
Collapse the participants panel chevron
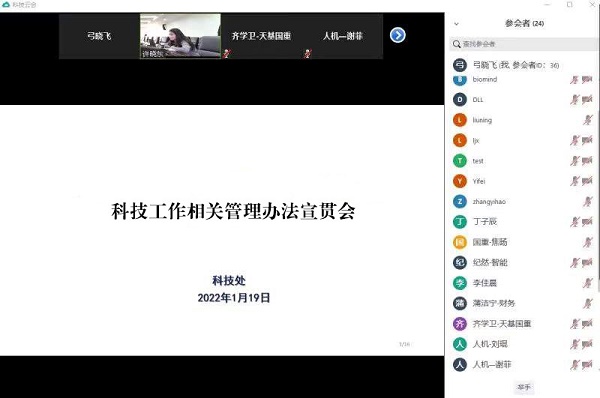pyautogui.click(x=456, y=24)
